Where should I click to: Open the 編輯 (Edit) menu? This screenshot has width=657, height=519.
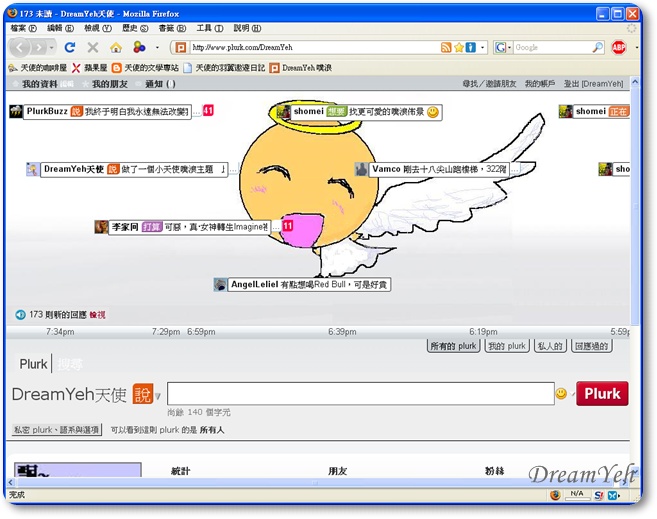pos(60,28)
